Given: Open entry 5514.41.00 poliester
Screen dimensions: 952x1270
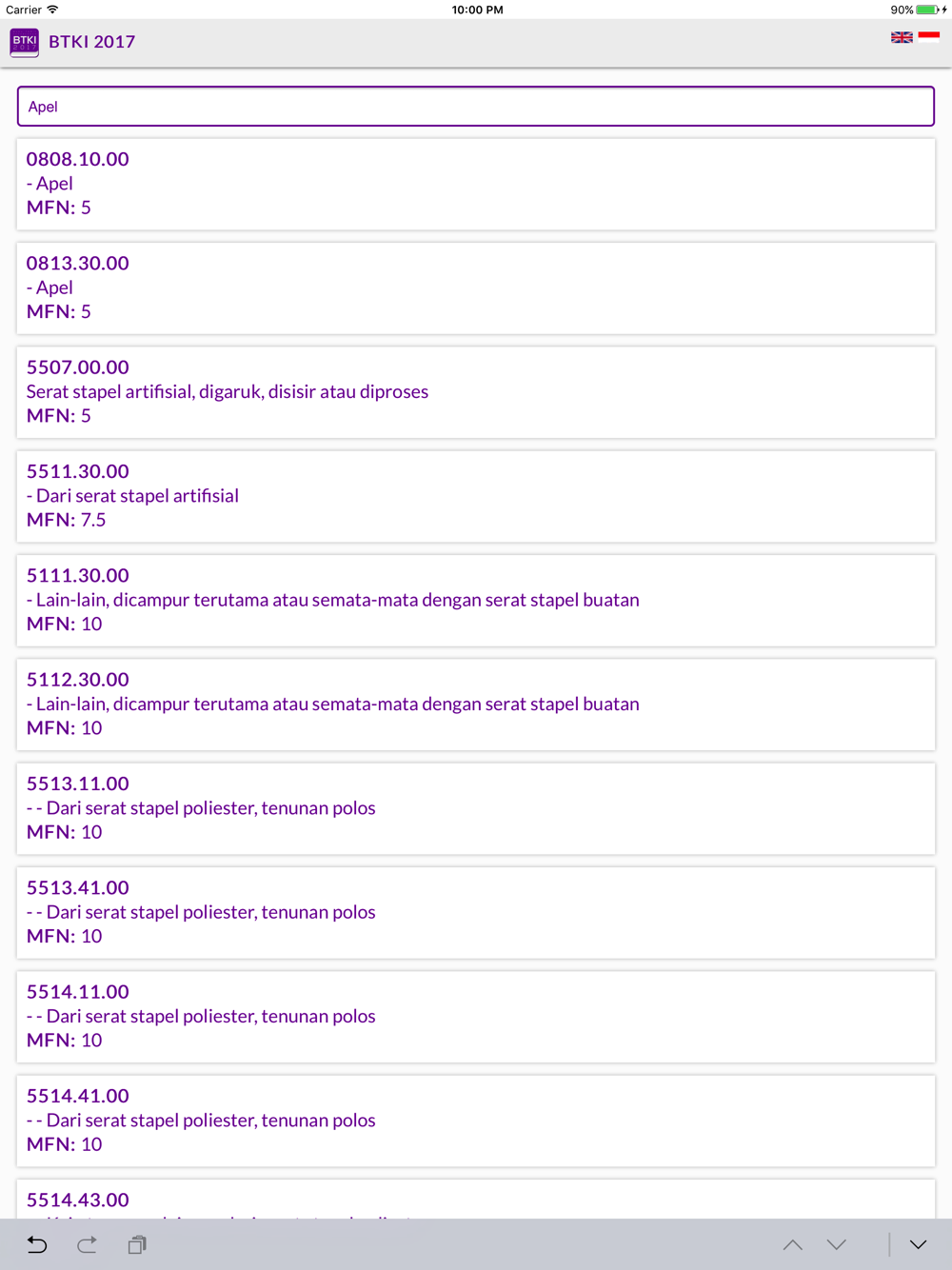Looking at the screenshot, I should click(x=475, y=1121).
